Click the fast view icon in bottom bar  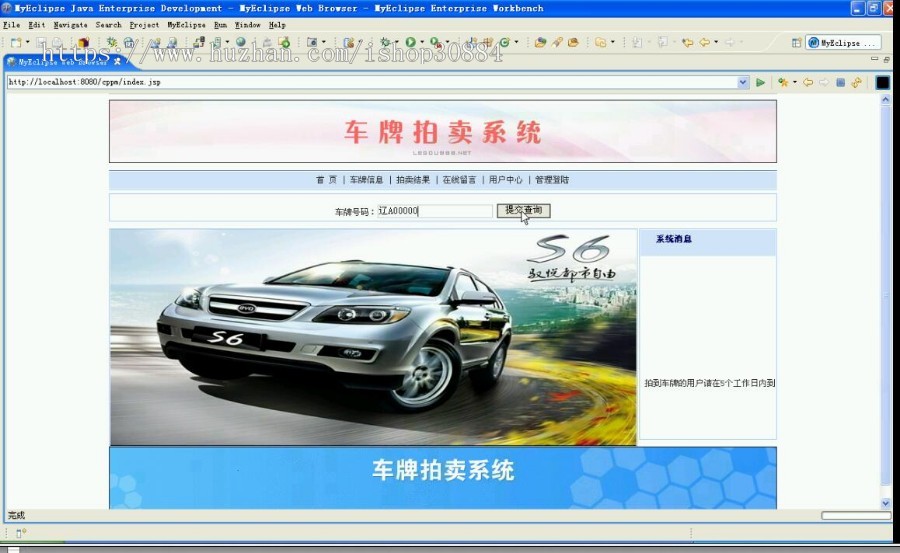coord(20,533)
